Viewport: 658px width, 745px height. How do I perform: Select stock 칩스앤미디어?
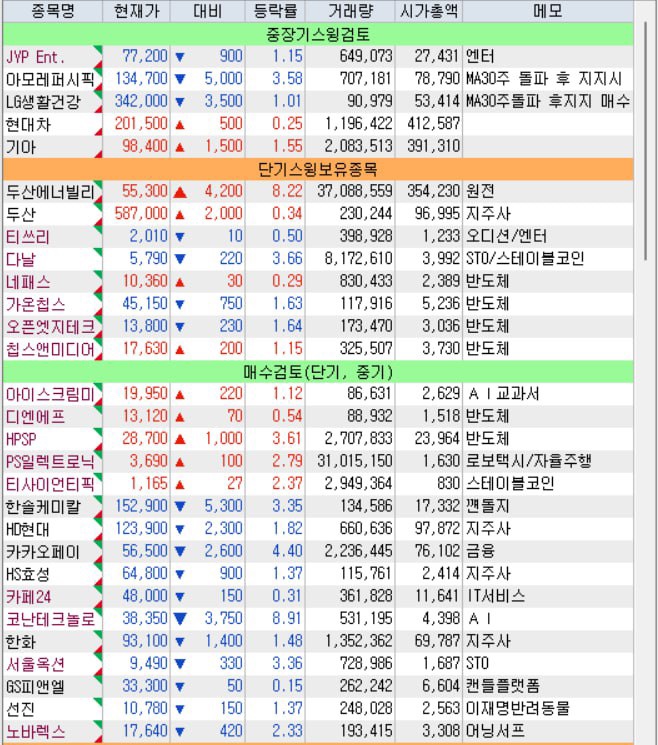pyautogui.click(x=52, y=349)
